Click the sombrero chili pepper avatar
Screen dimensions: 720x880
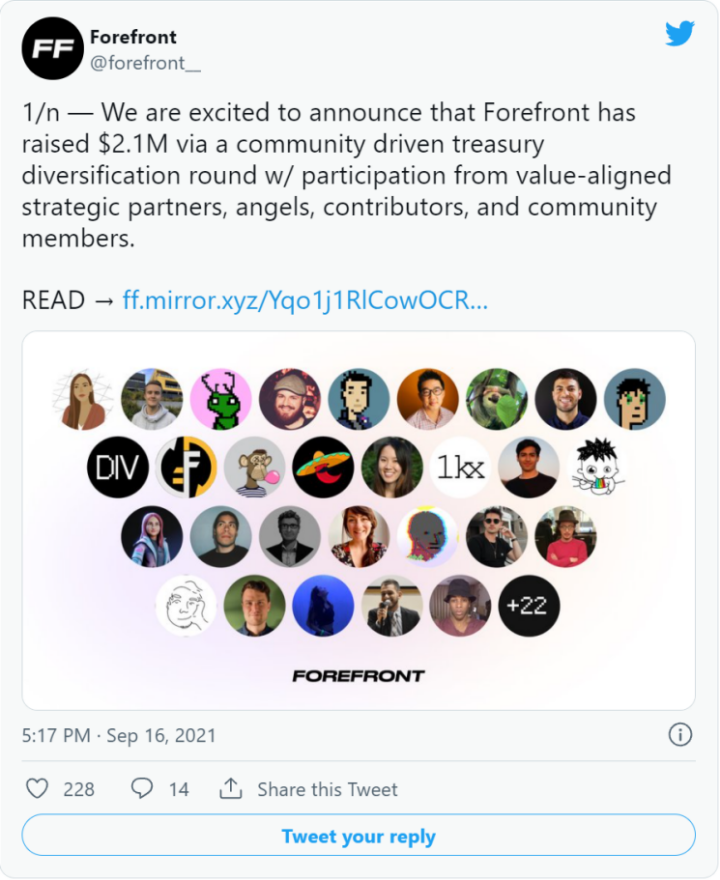click(323, 468)
